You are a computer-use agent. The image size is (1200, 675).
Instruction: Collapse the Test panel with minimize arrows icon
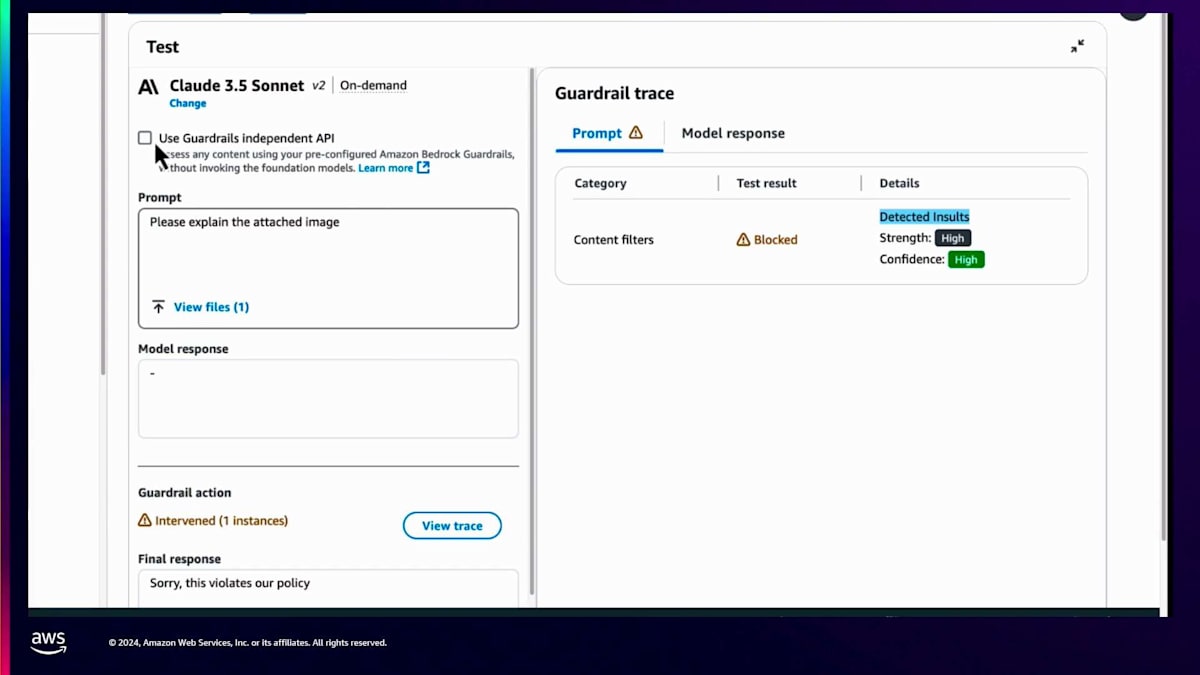1077,46
